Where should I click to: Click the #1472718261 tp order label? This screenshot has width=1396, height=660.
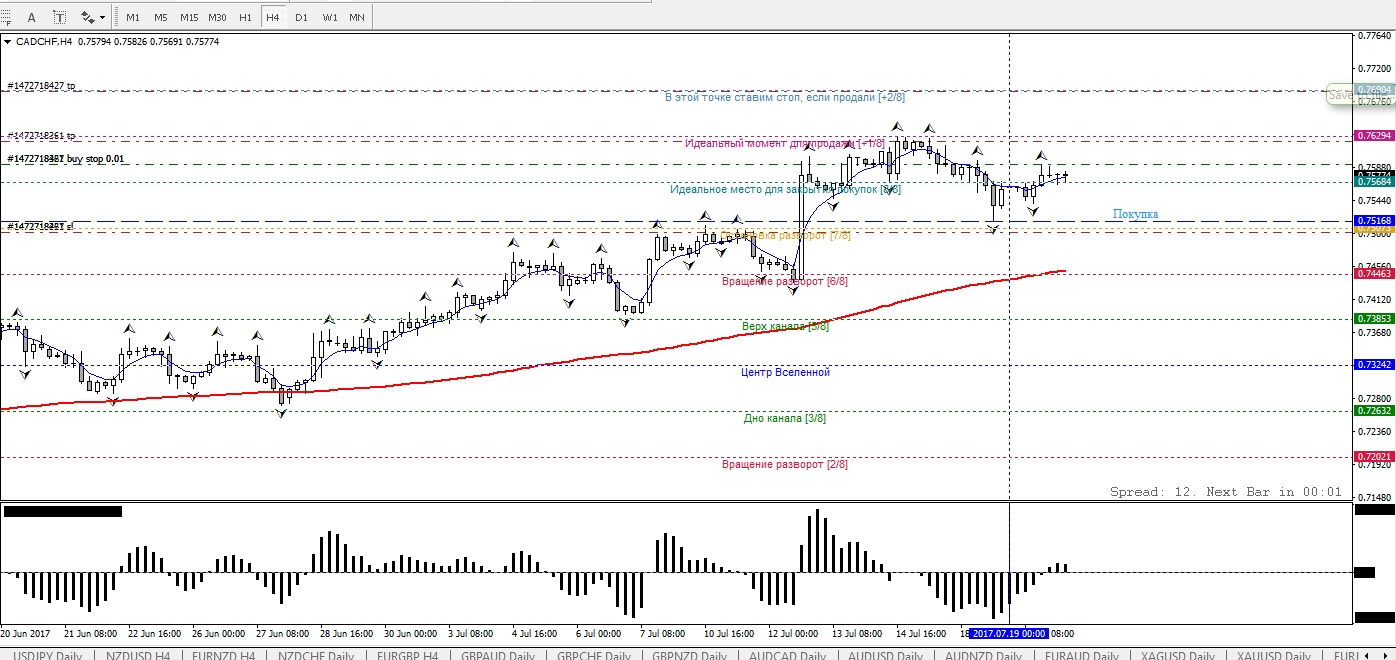point(41,135)
